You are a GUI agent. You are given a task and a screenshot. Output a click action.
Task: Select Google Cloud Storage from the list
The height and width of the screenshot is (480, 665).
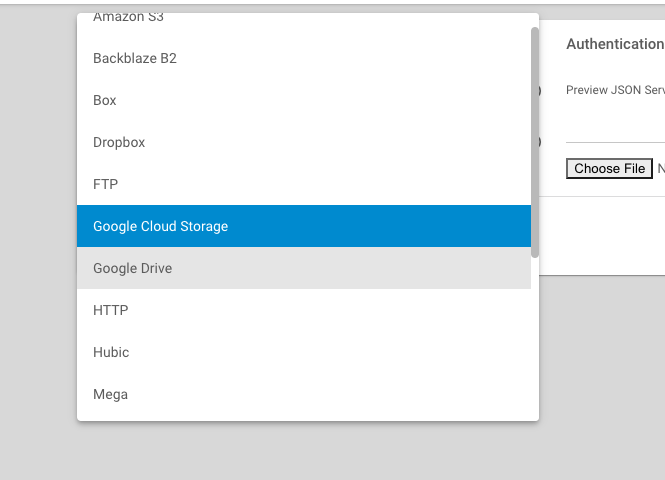pos(160,227)
